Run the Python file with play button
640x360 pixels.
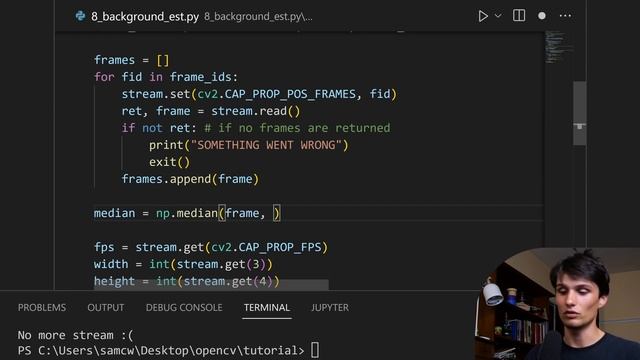pos(483,16)
